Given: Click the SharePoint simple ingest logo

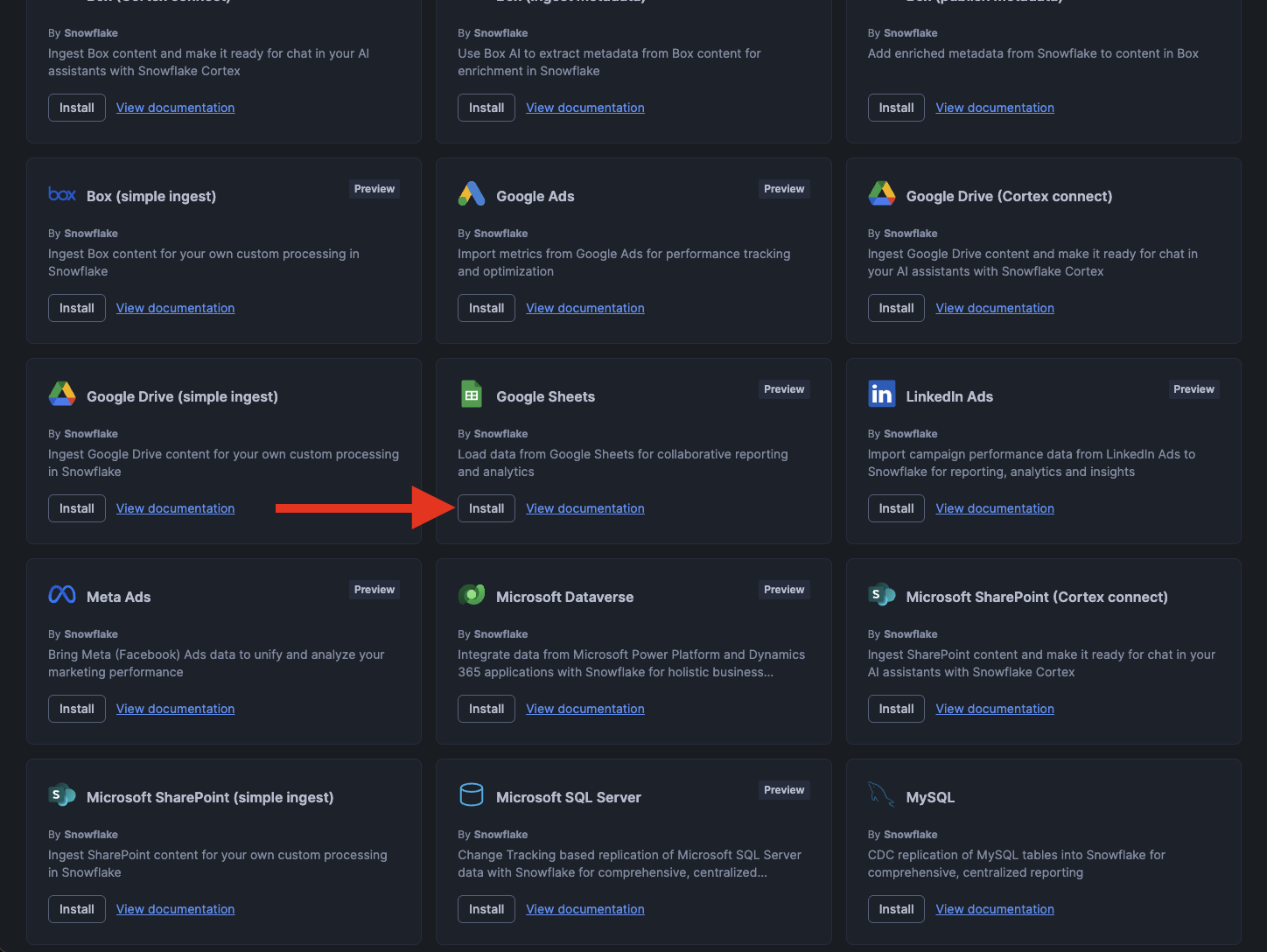Looking at the screenshot, I should [62, 794].
